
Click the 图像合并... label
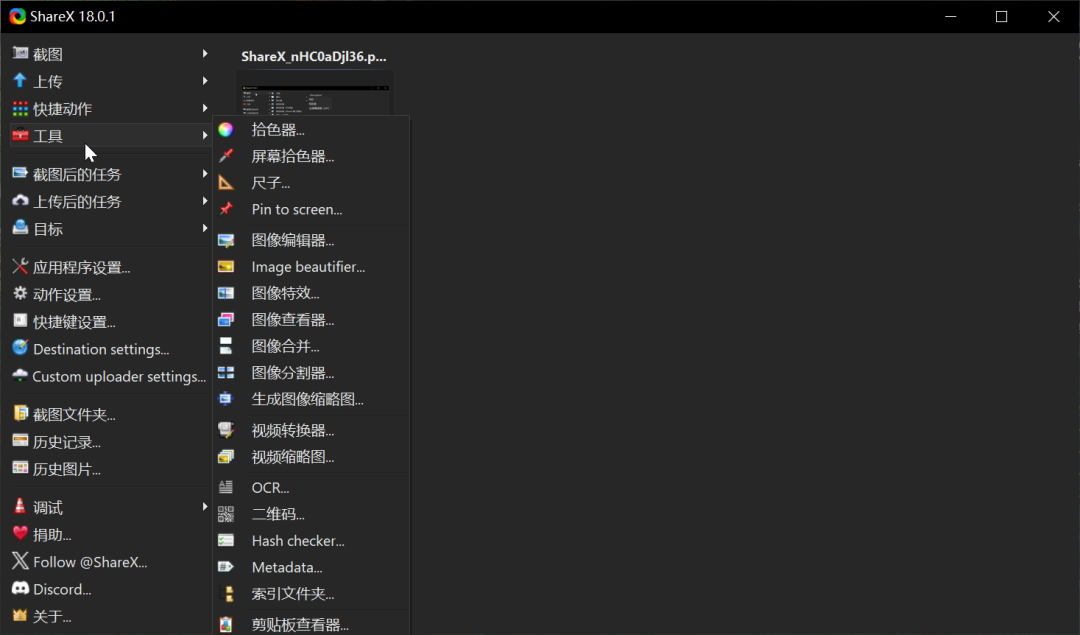286,346
